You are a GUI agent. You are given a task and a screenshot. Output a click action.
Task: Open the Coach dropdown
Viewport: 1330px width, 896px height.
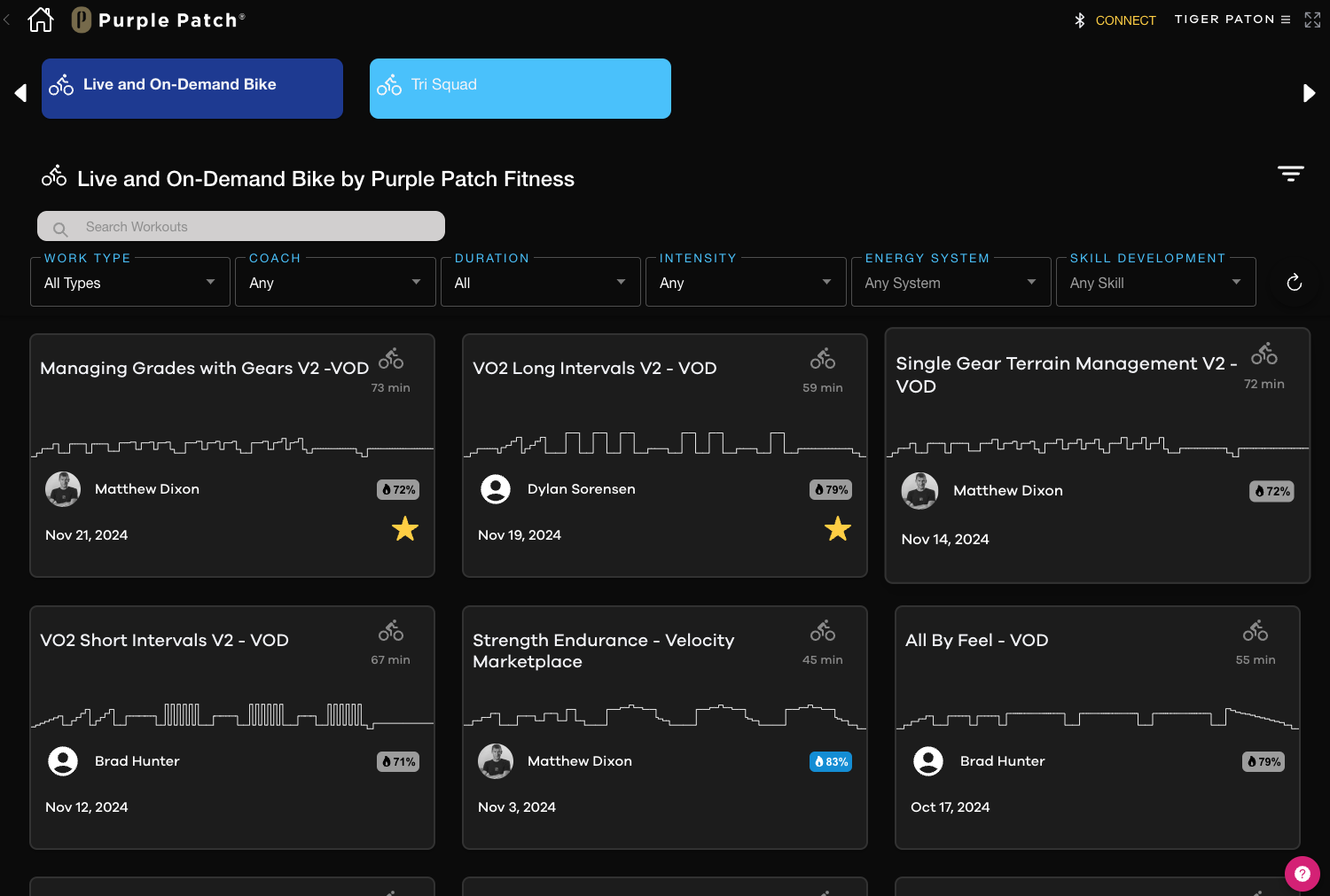point(335,283)
